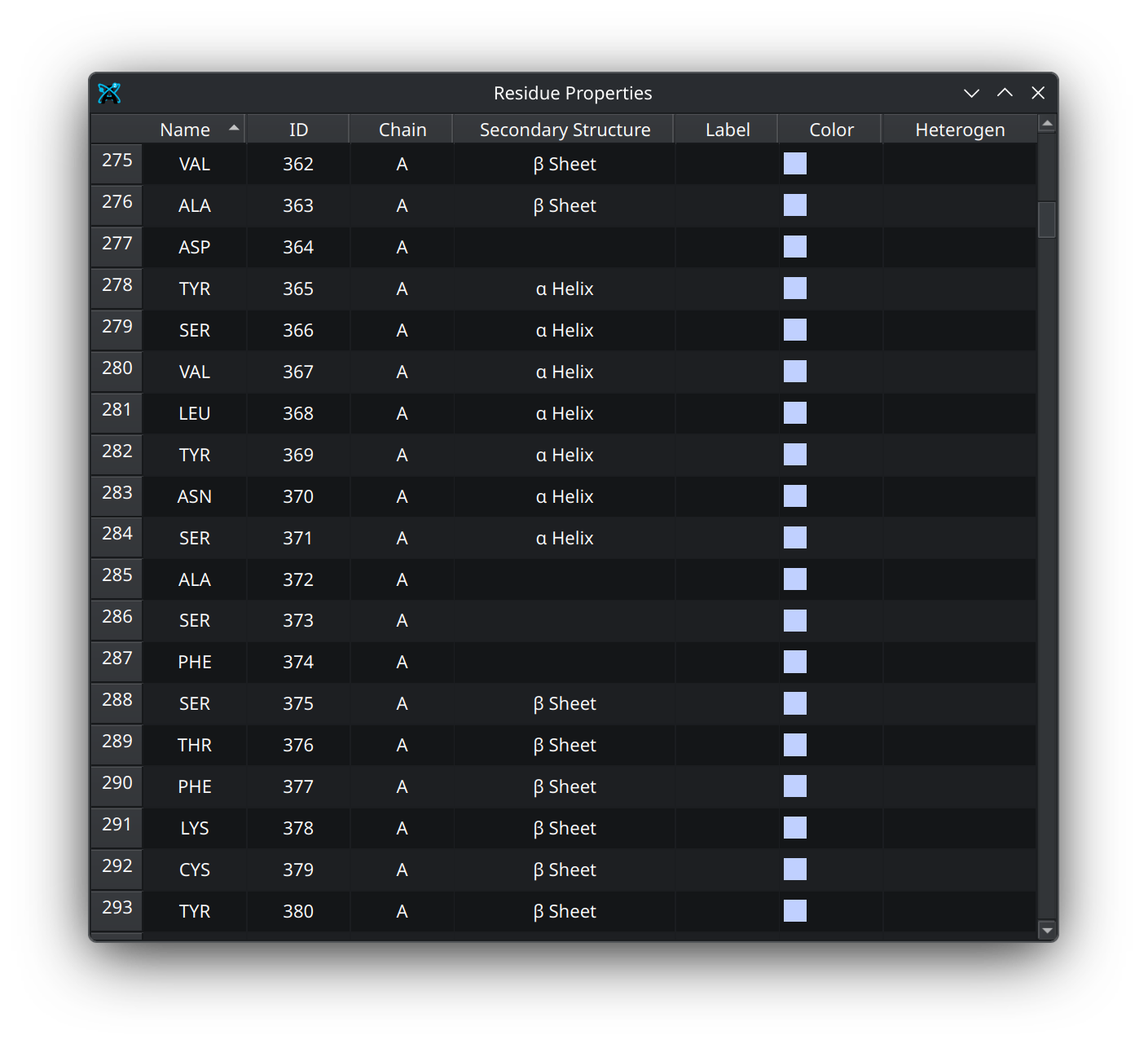Click the Secondary Structure column header
Screen dimensions: 1148x1048
pos(565,130)
